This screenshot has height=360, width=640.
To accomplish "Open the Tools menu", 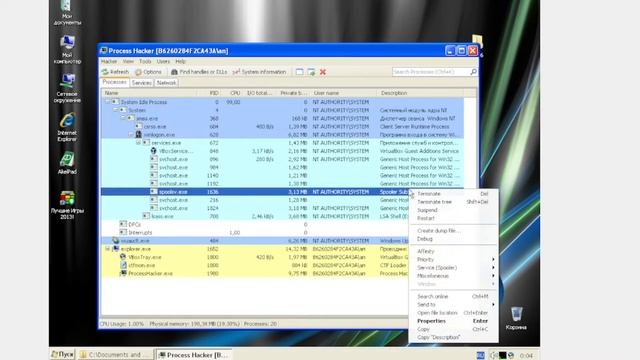I will pos(145,61).
